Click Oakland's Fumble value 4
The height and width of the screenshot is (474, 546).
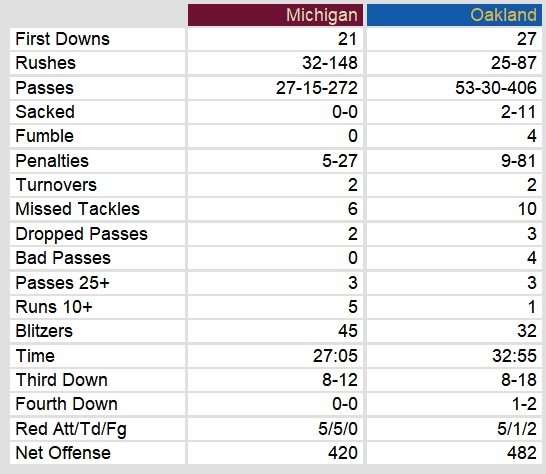(x=532, y=136)
